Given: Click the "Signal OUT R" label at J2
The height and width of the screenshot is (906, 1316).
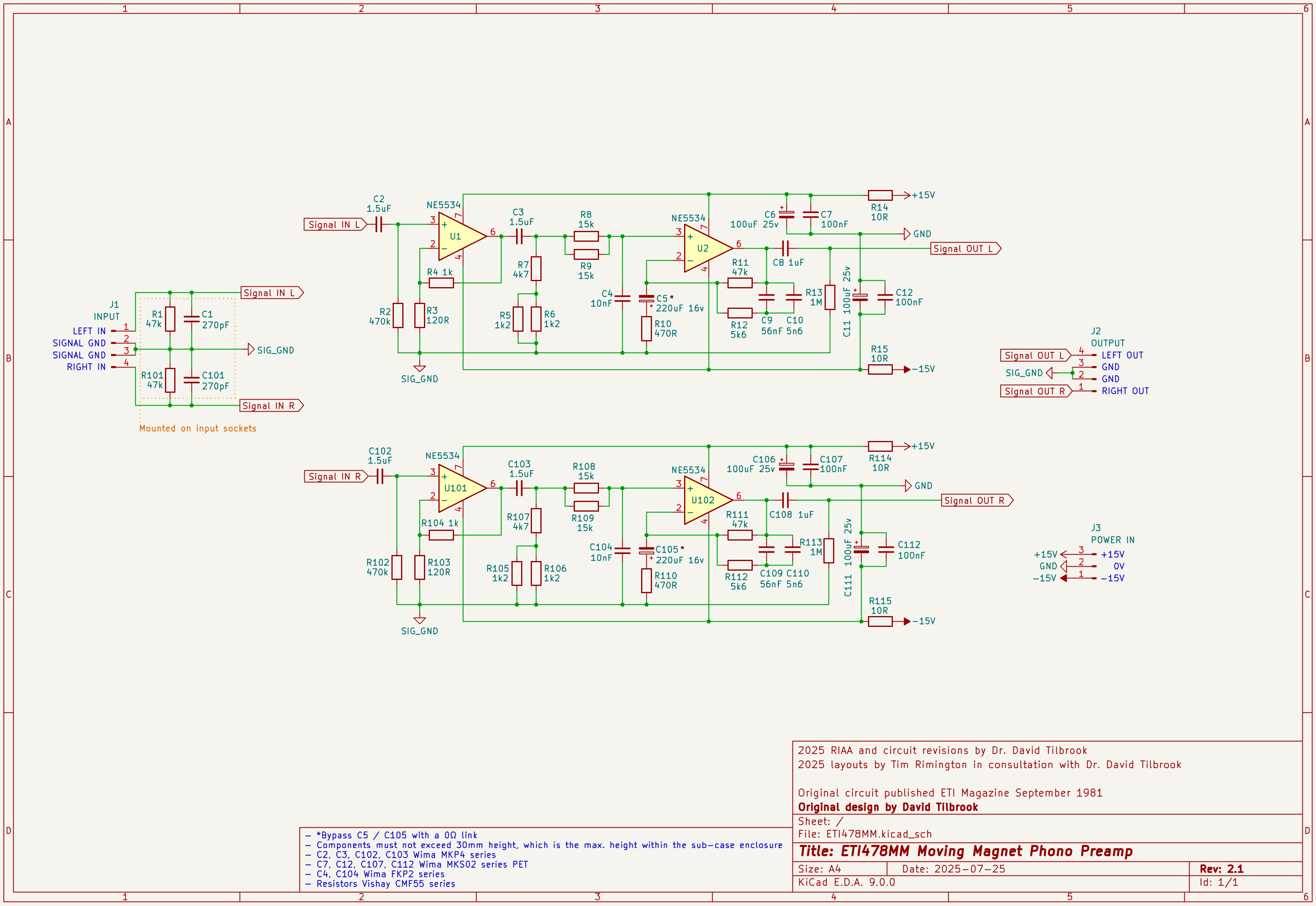Looking at the screenshot, I should pyautogui.click(x=1036, y=391).
